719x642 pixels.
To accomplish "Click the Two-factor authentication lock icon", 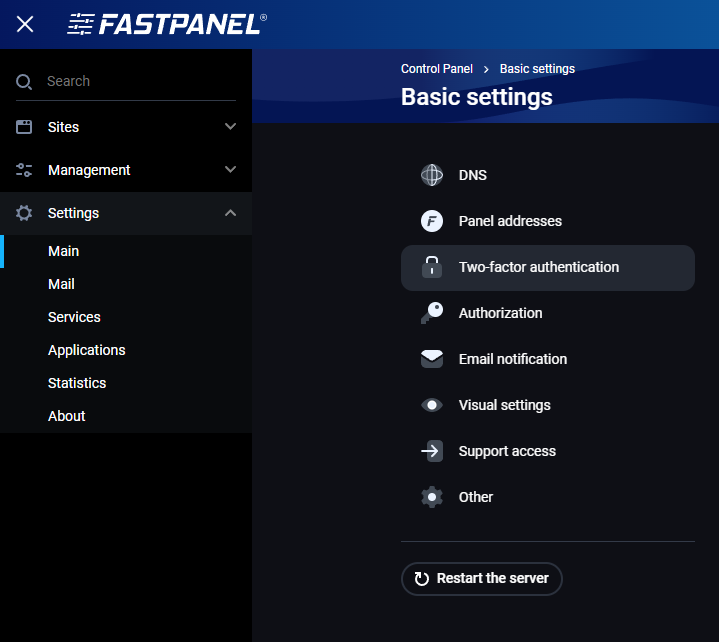I will [431, 267].
